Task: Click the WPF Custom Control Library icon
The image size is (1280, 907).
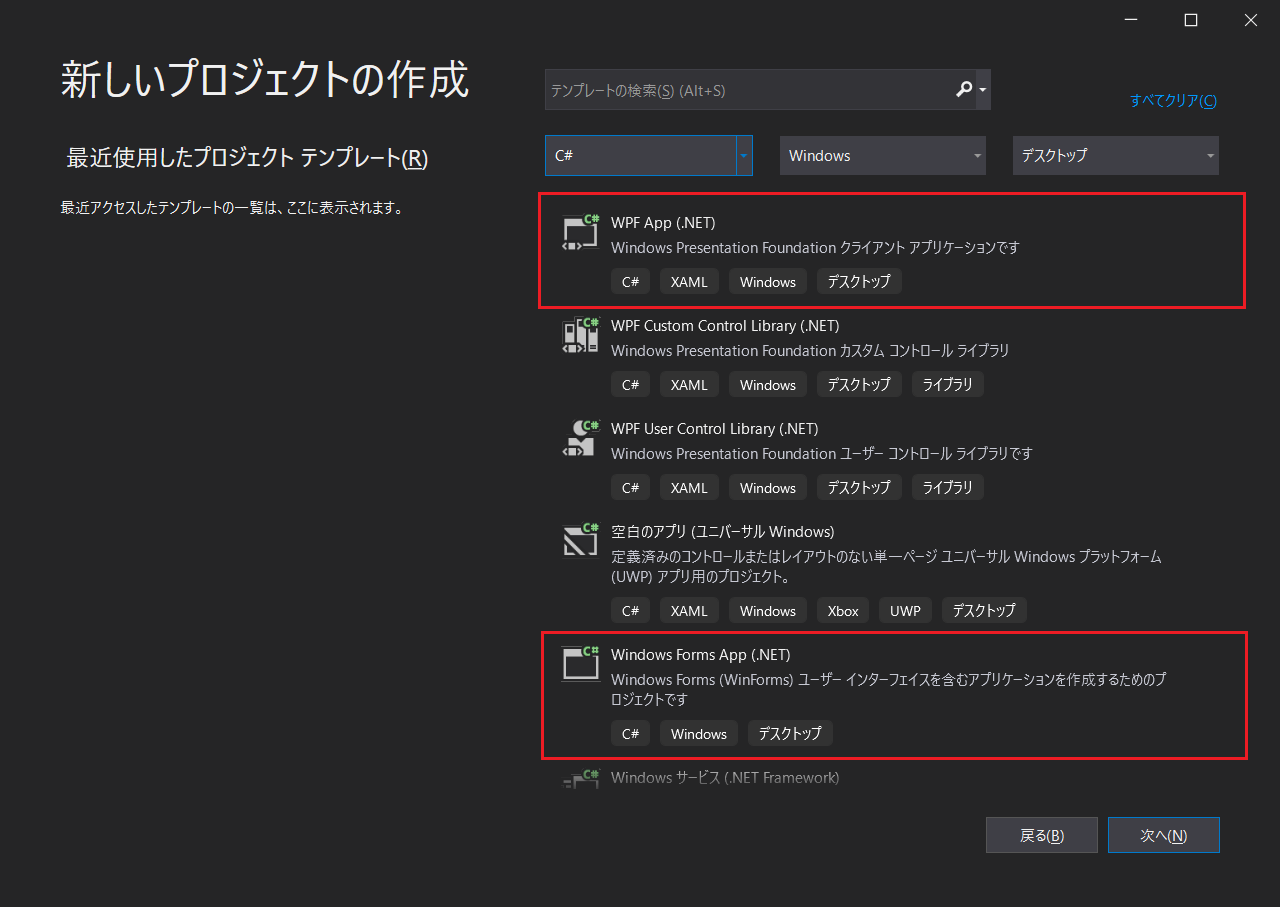Action: pos(580,335)
